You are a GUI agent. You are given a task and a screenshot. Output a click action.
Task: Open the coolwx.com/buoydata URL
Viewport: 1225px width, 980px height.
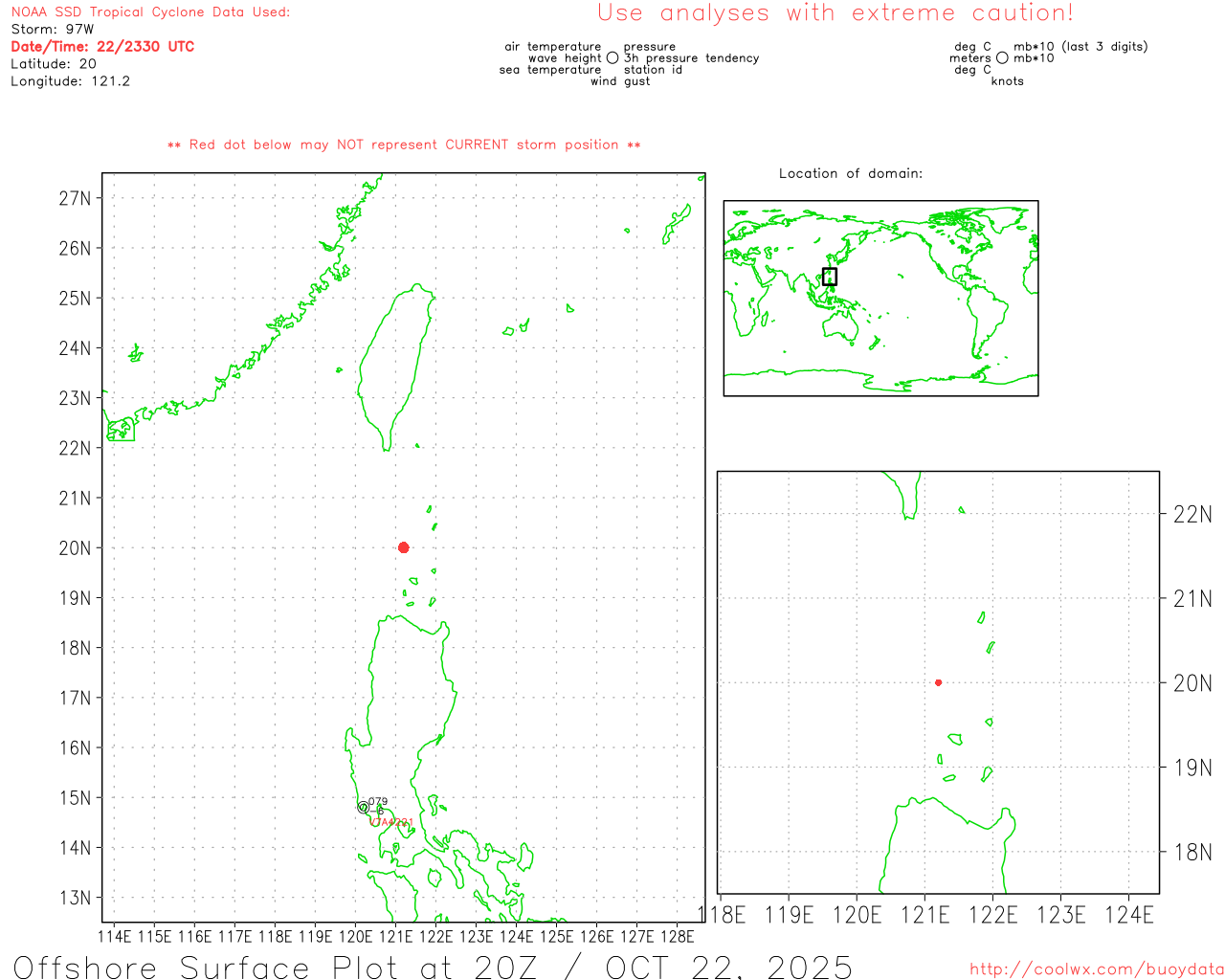1096,969
